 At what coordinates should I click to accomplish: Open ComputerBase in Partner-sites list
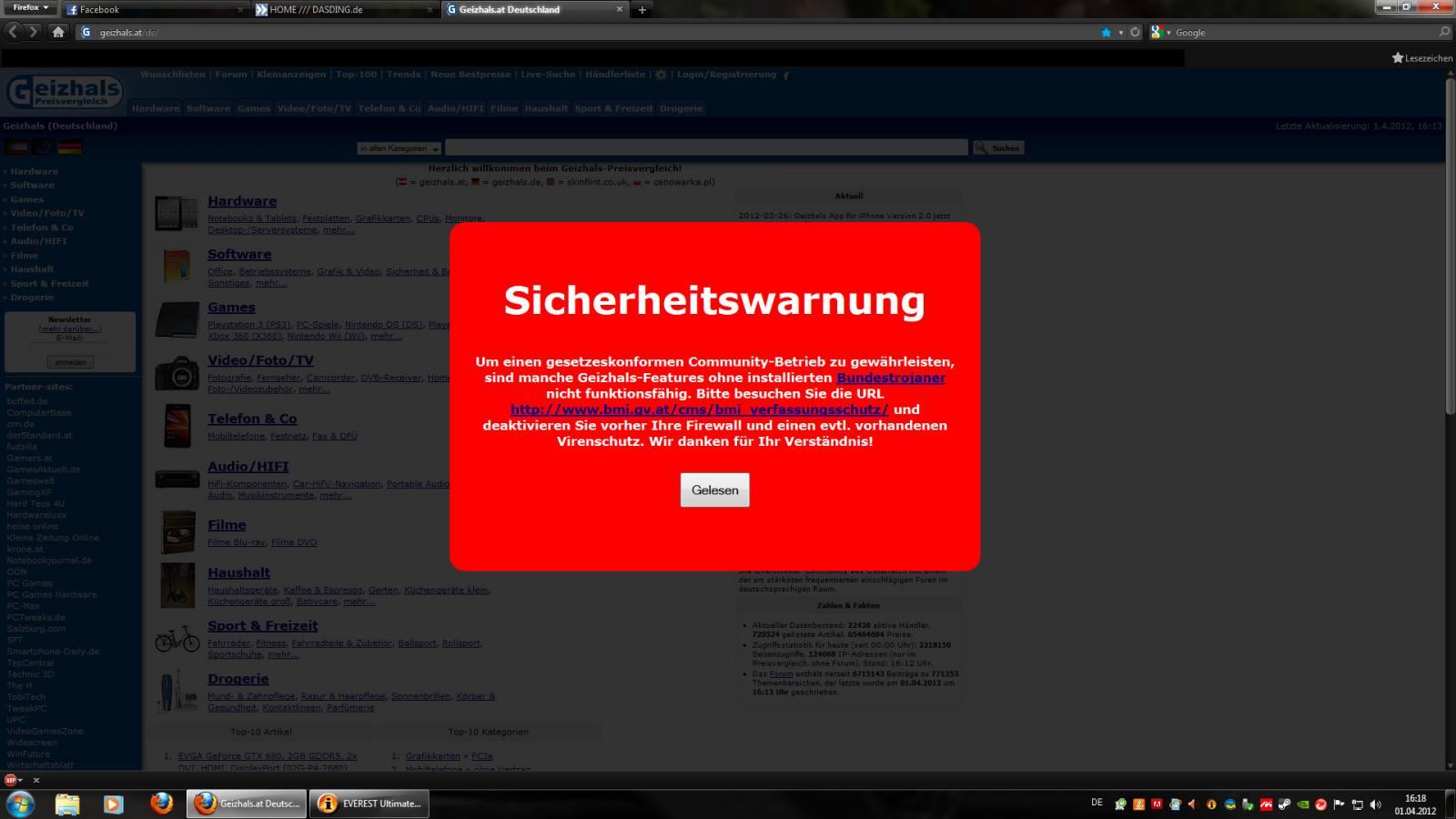point(39,412)
